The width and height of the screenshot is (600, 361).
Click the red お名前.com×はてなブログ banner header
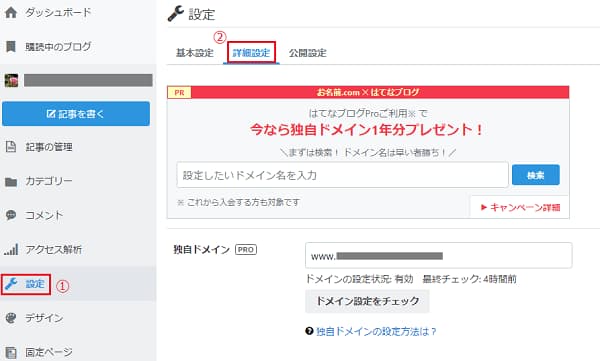pos(368,92)
